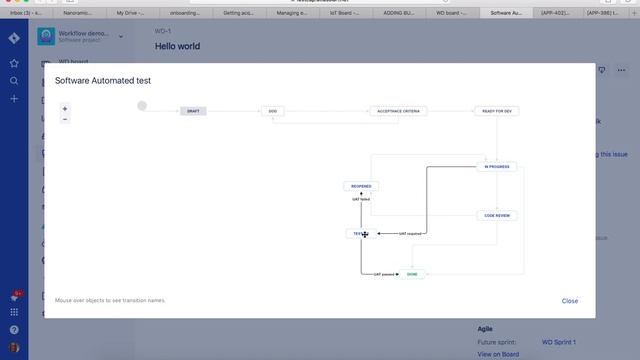This screenshot has height=360, width=640.
Task: Select the ACCEPTANCE CRITERIA status node
Action: [x=398, y=111]
